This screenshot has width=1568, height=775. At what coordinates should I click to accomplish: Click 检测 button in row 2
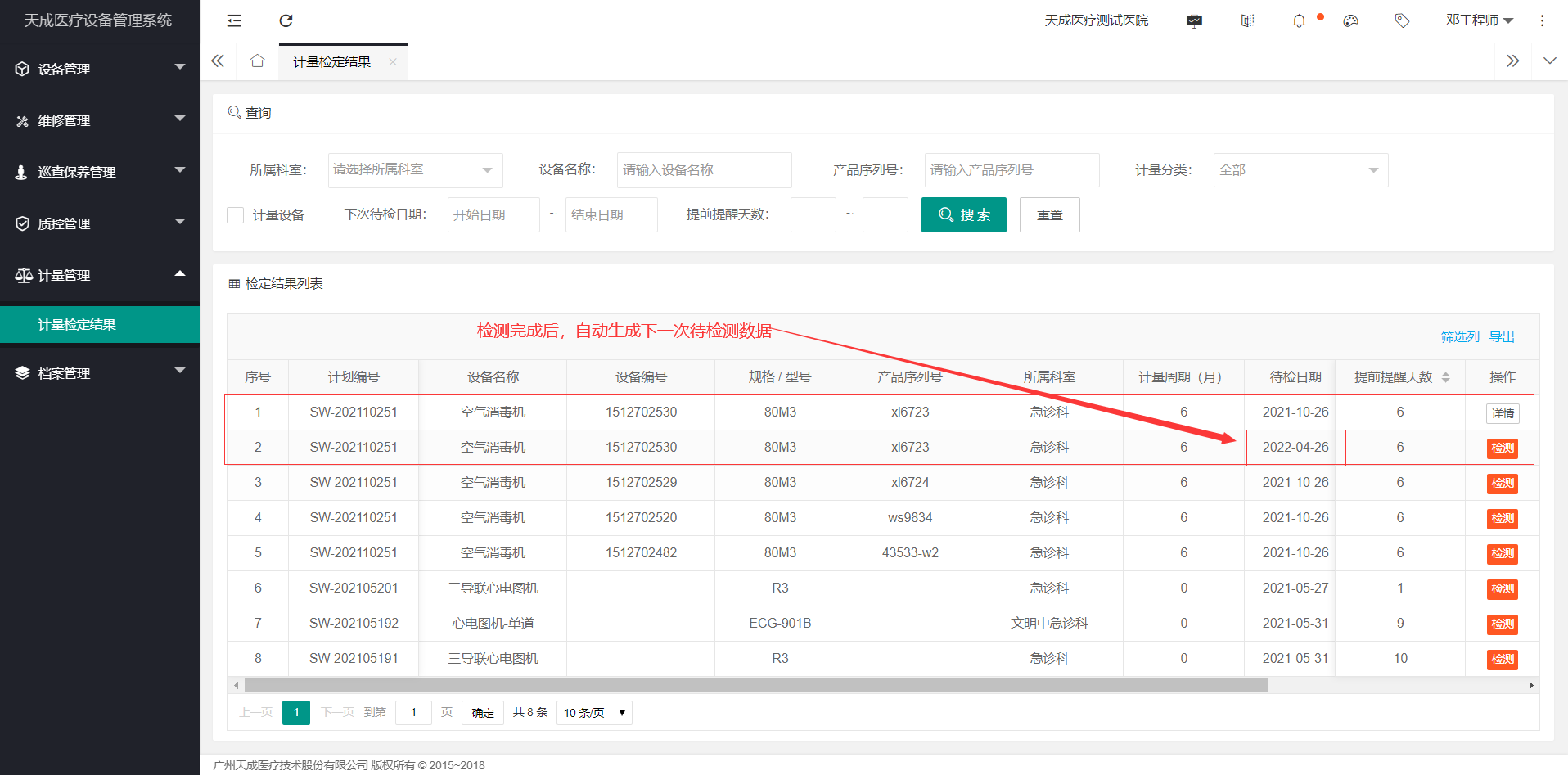click(x=1503, y=448)
